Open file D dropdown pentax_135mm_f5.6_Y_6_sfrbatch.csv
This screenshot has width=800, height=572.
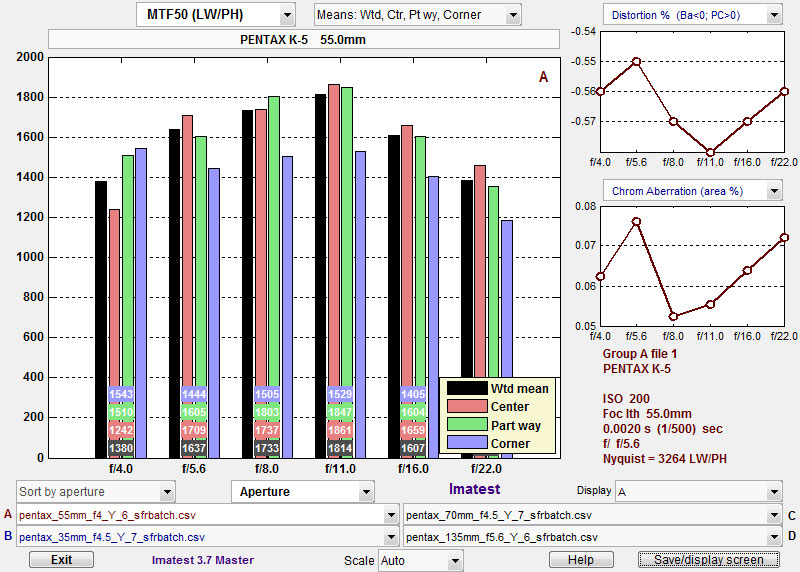[x=592, y=537]
